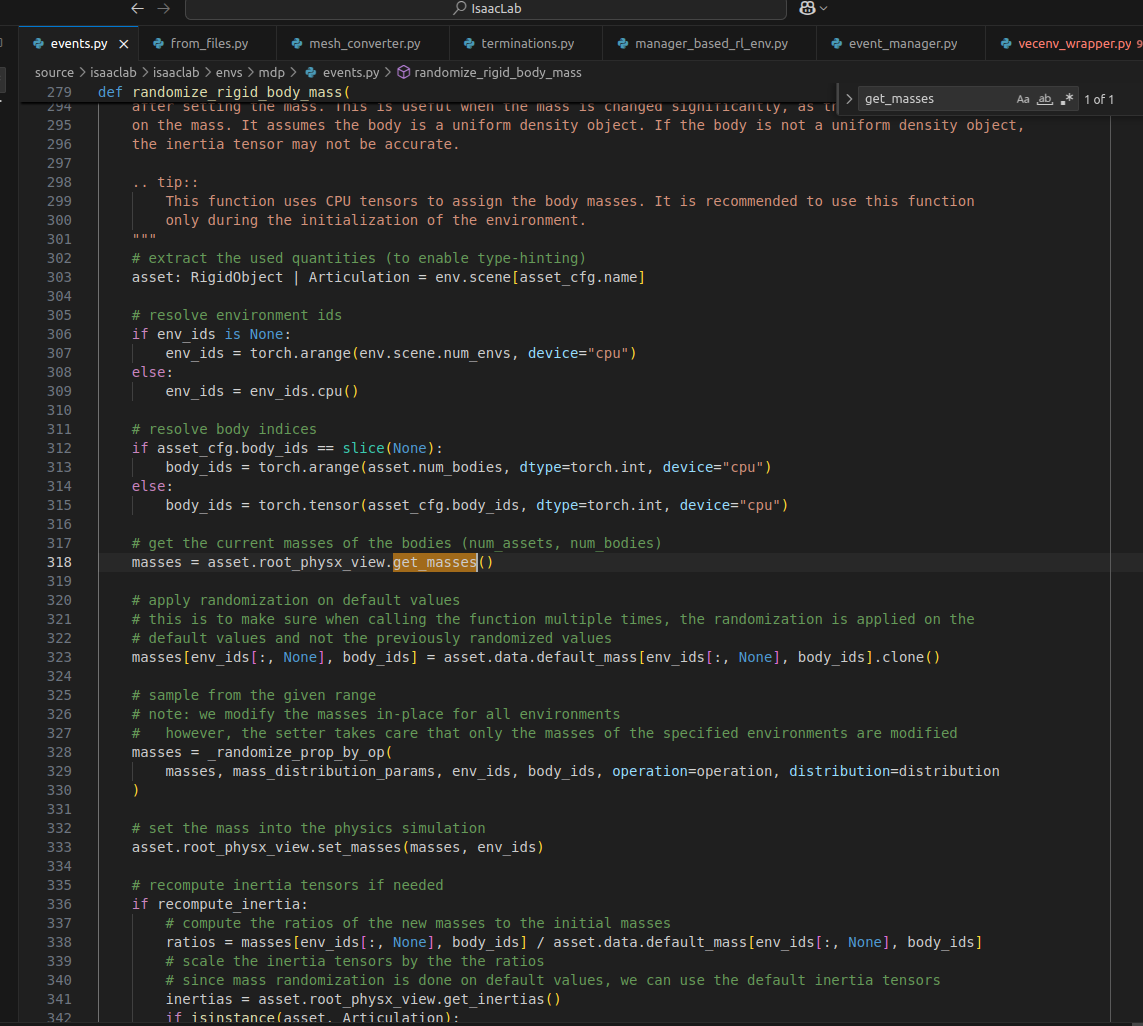
Task: Click line number 303 in gutter
Action: [59, 277]
